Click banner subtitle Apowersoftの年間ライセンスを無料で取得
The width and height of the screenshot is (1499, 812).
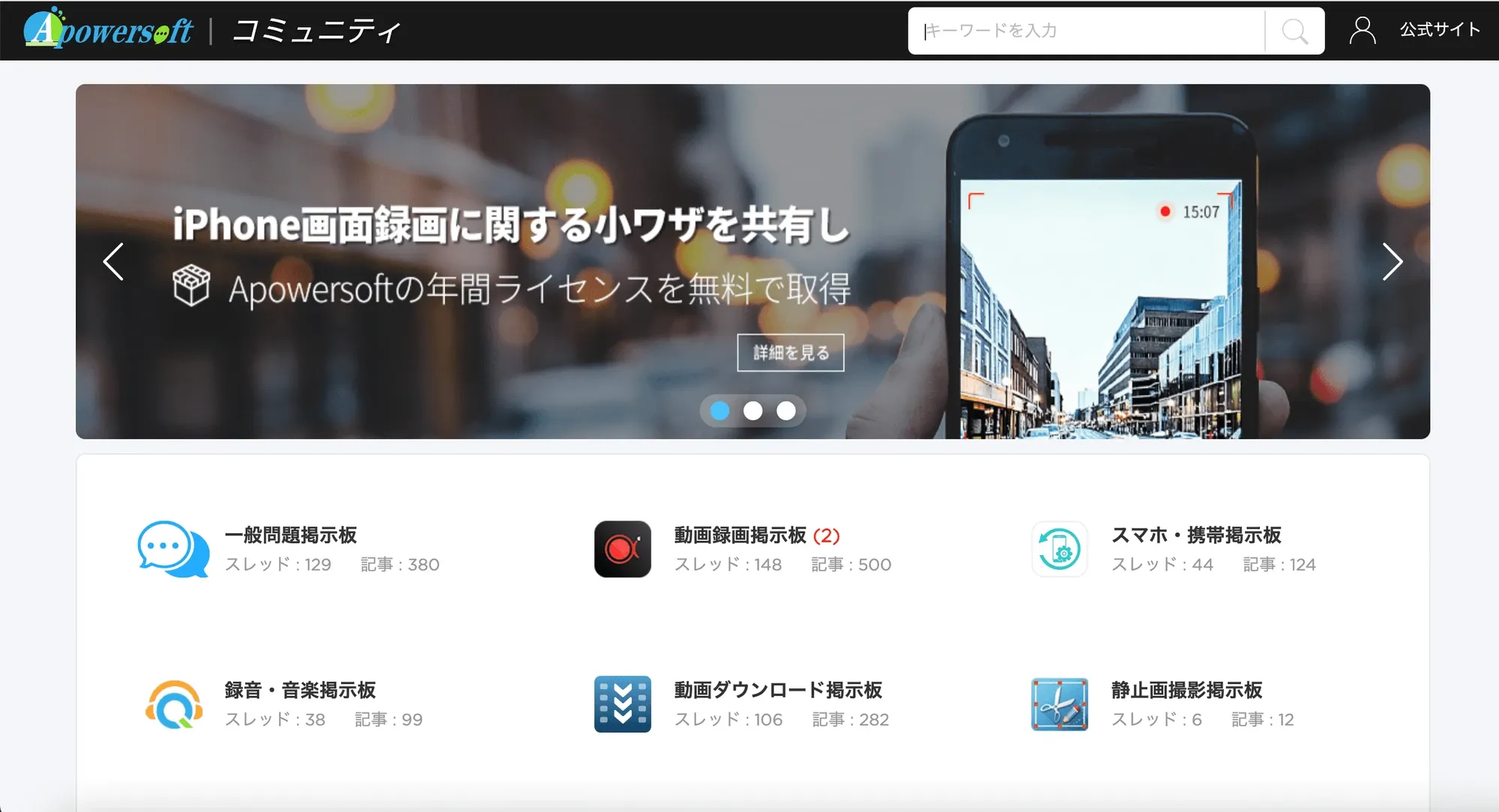point(540,288)
